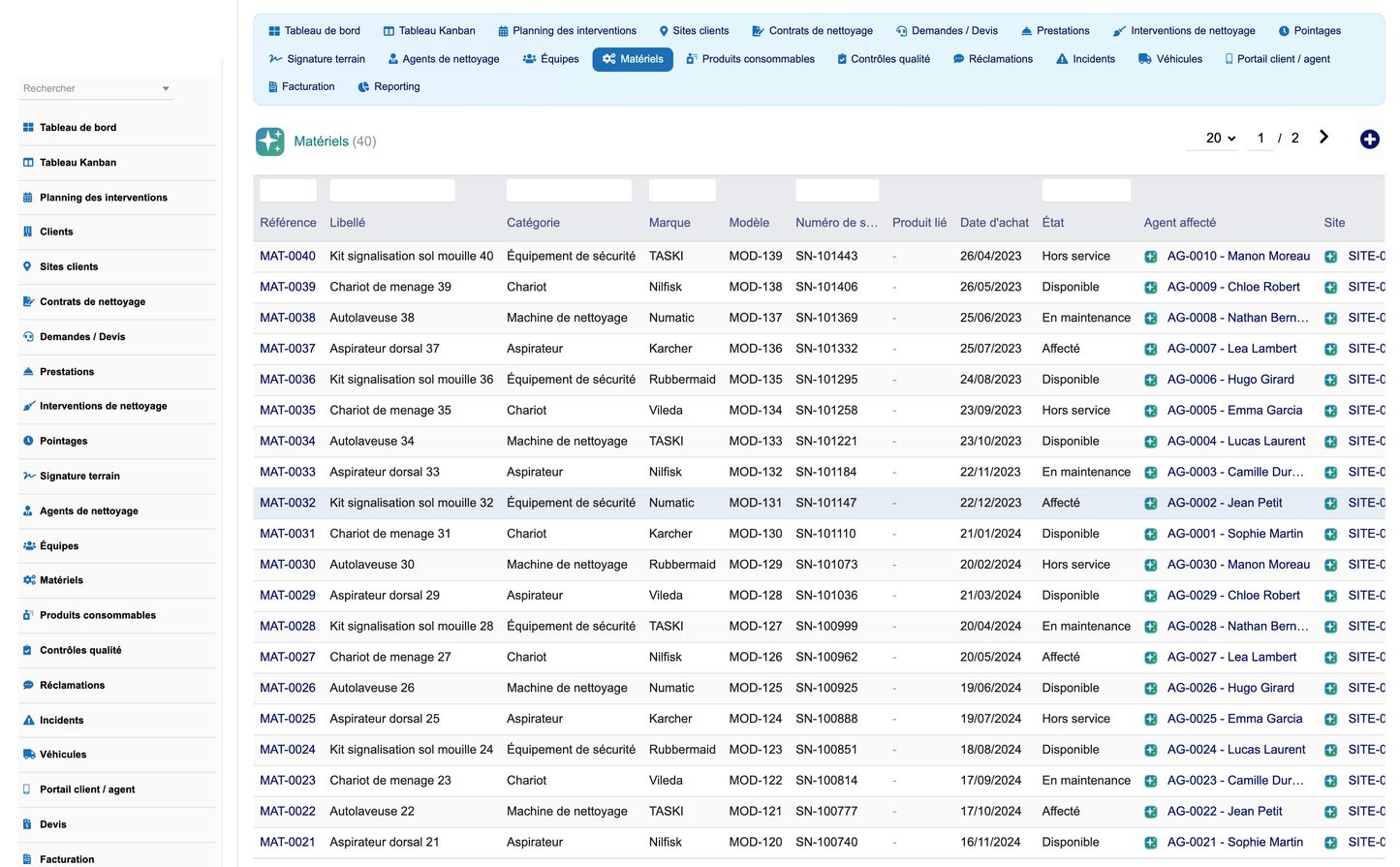The height and width of the screenshot is (867, 1400).
Task: Open the top Demandes / Devis tab
Action: coord(947,31)
